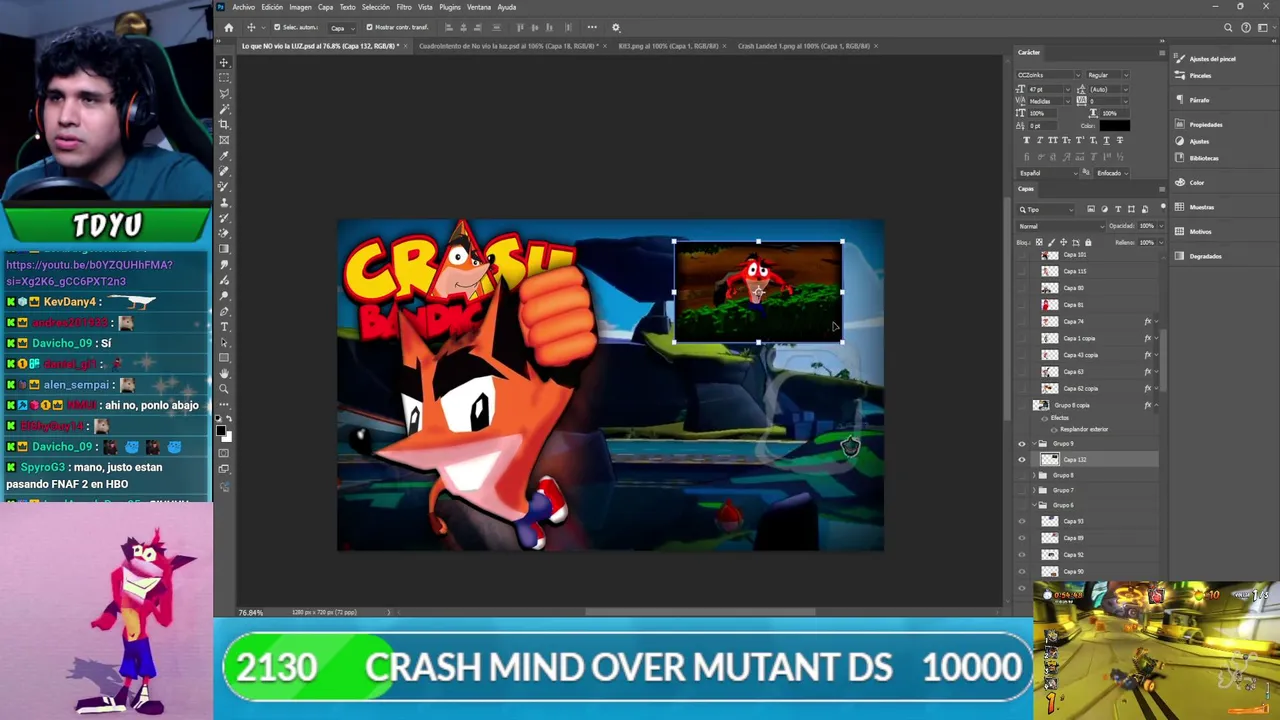
Task: Open the Degradados panel
Action: (1198, 256)
